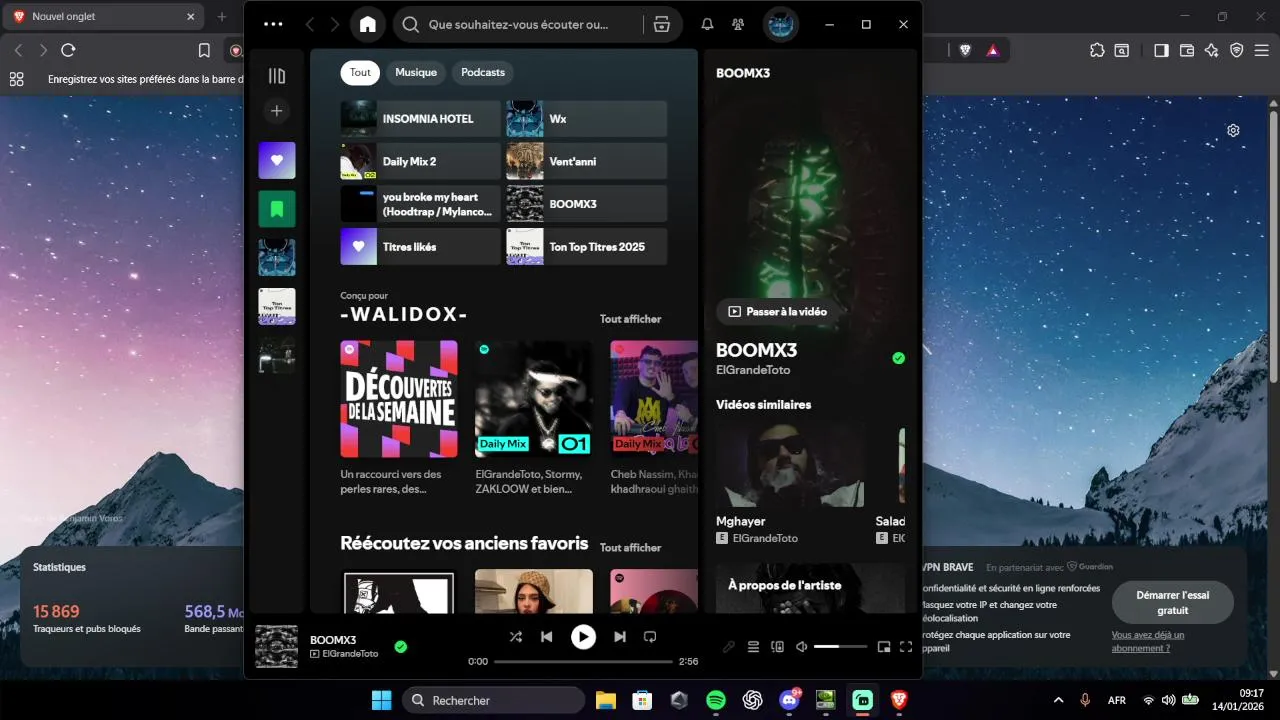This screenshot has width=1280, height=720.
Task: Open Daily Mix 2 shortcut
Action: pyautogui.click(x=420, y=161)
